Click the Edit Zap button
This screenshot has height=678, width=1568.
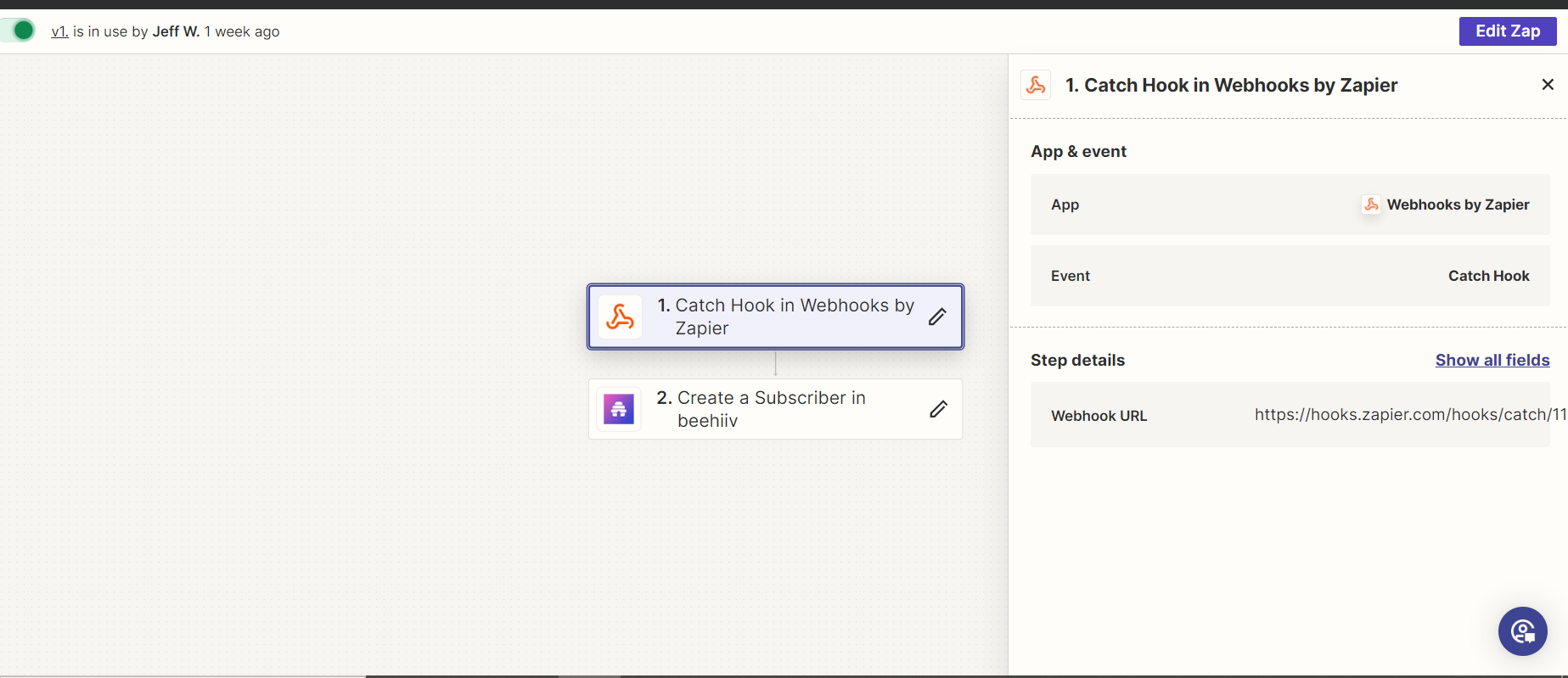pos(1508,31)
